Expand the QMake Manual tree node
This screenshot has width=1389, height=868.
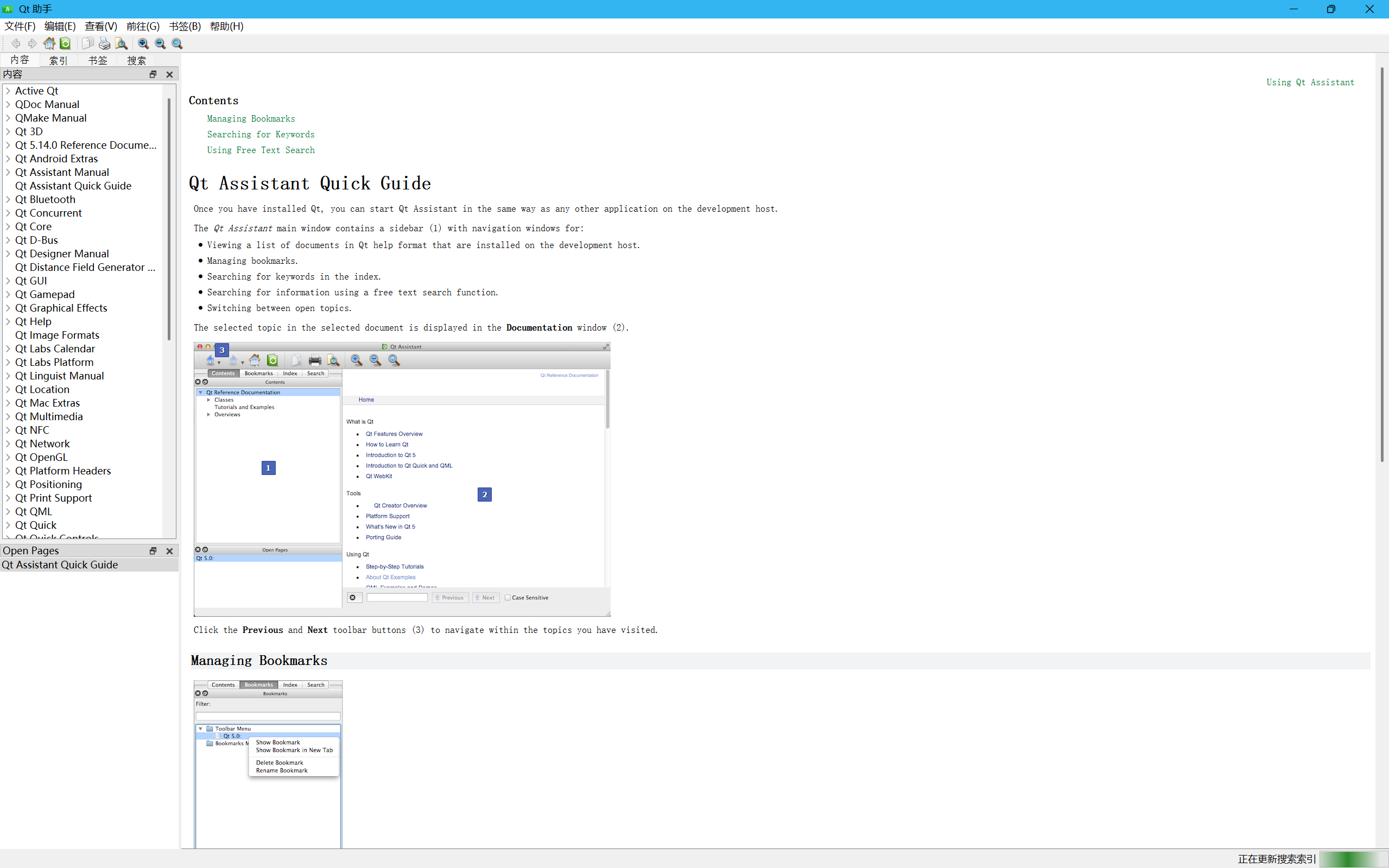pos(8,118)
